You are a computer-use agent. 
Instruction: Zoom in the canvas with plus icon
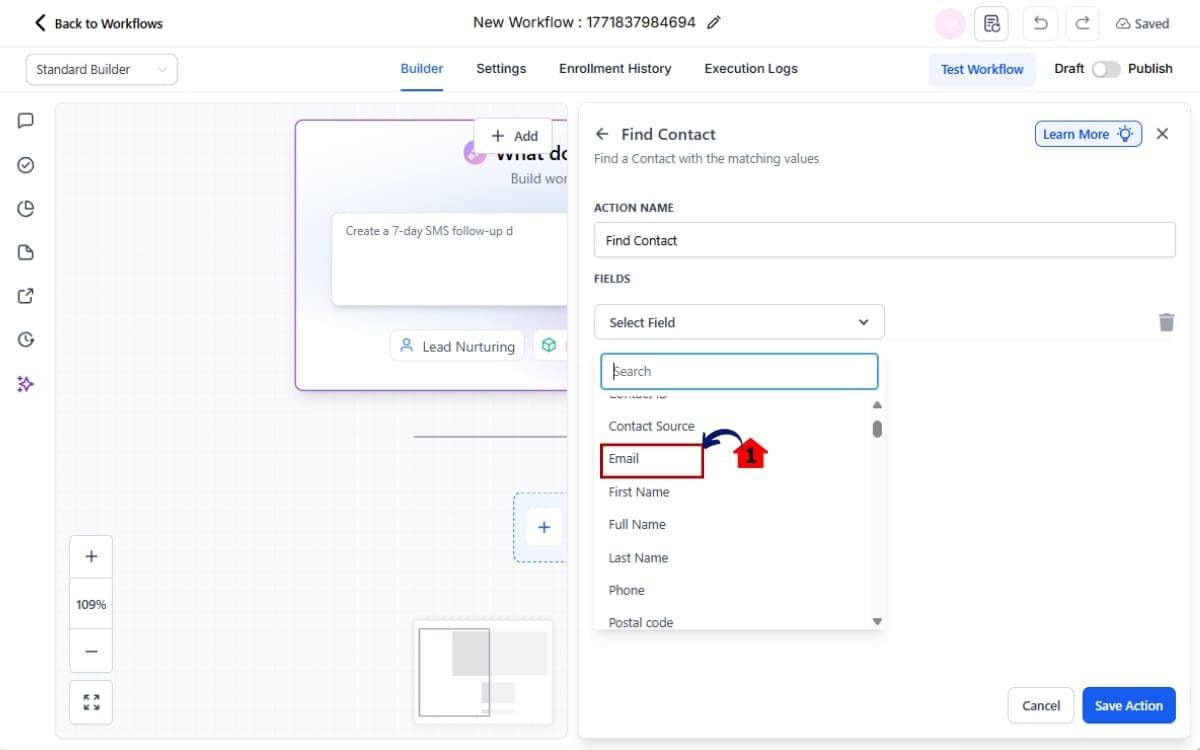91,557
